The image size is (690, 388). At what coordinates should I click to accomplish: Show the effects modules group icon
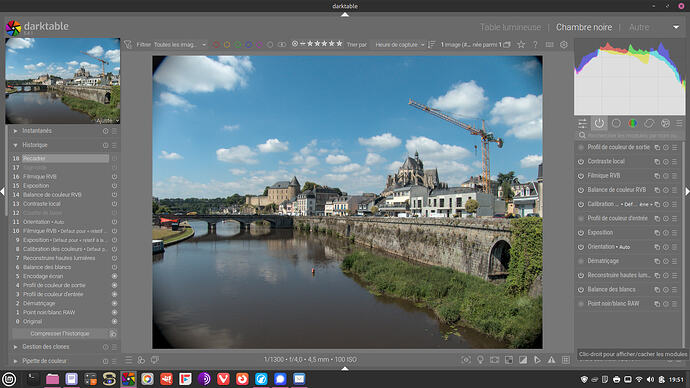click(665, 124)
